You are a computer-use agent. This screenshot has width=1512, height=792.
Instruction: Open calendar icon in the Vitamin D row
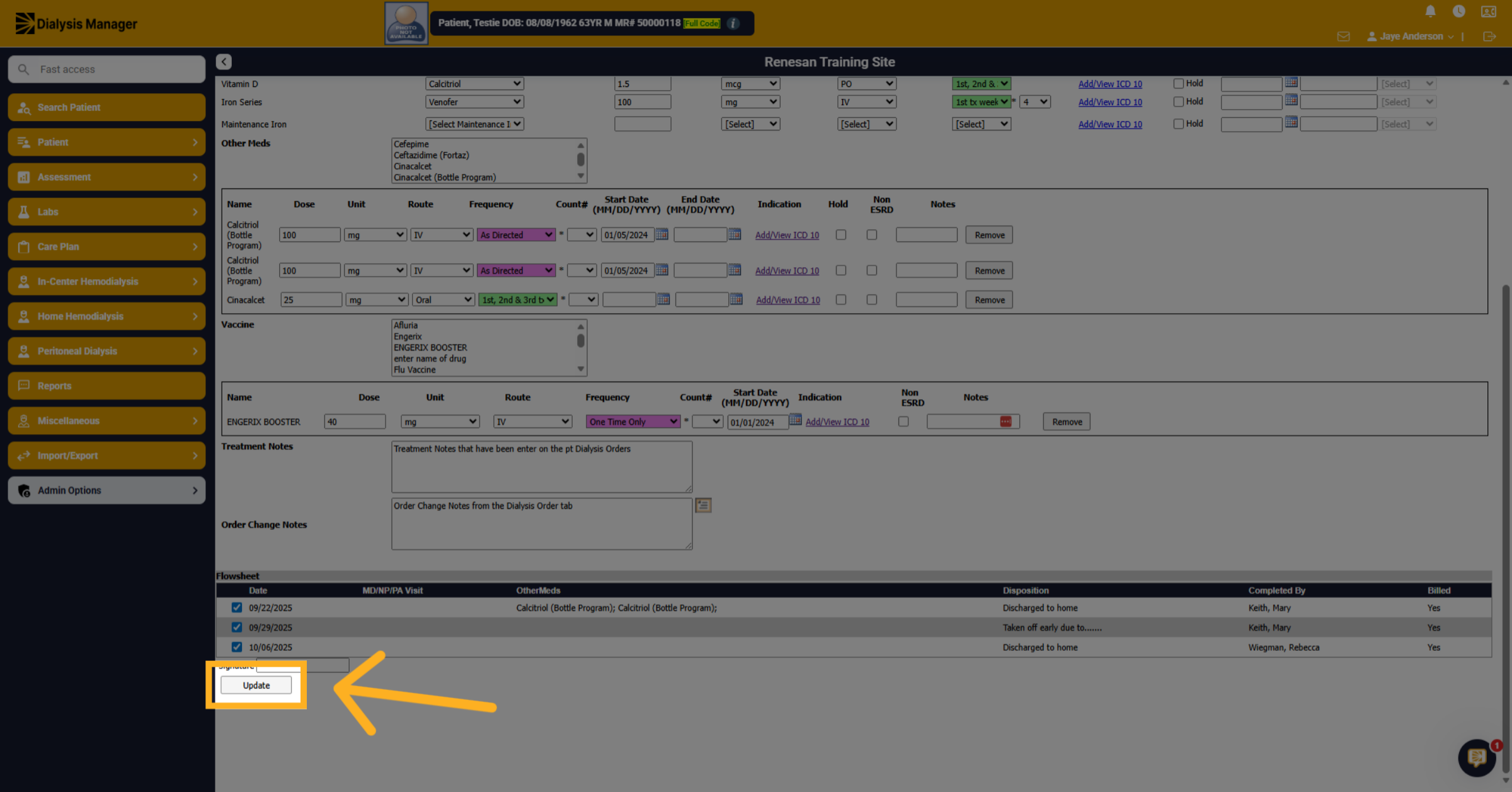(1291, 83)
